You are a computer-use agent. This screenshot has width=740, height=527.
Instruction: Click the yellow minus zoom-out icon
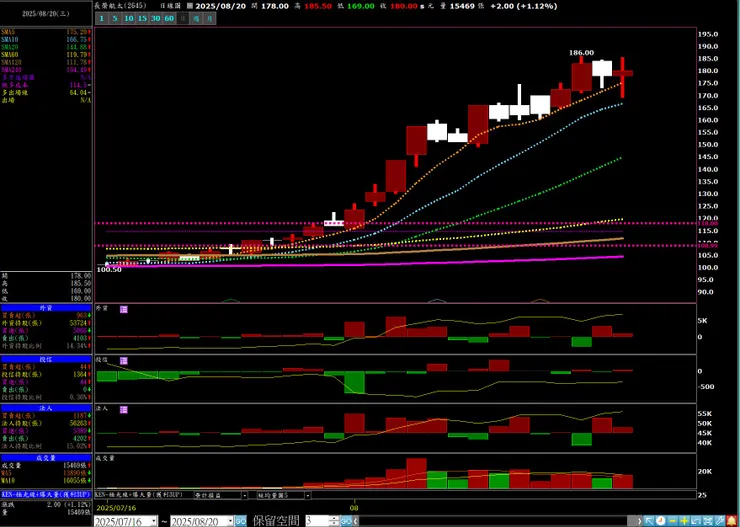click(673, 521)
